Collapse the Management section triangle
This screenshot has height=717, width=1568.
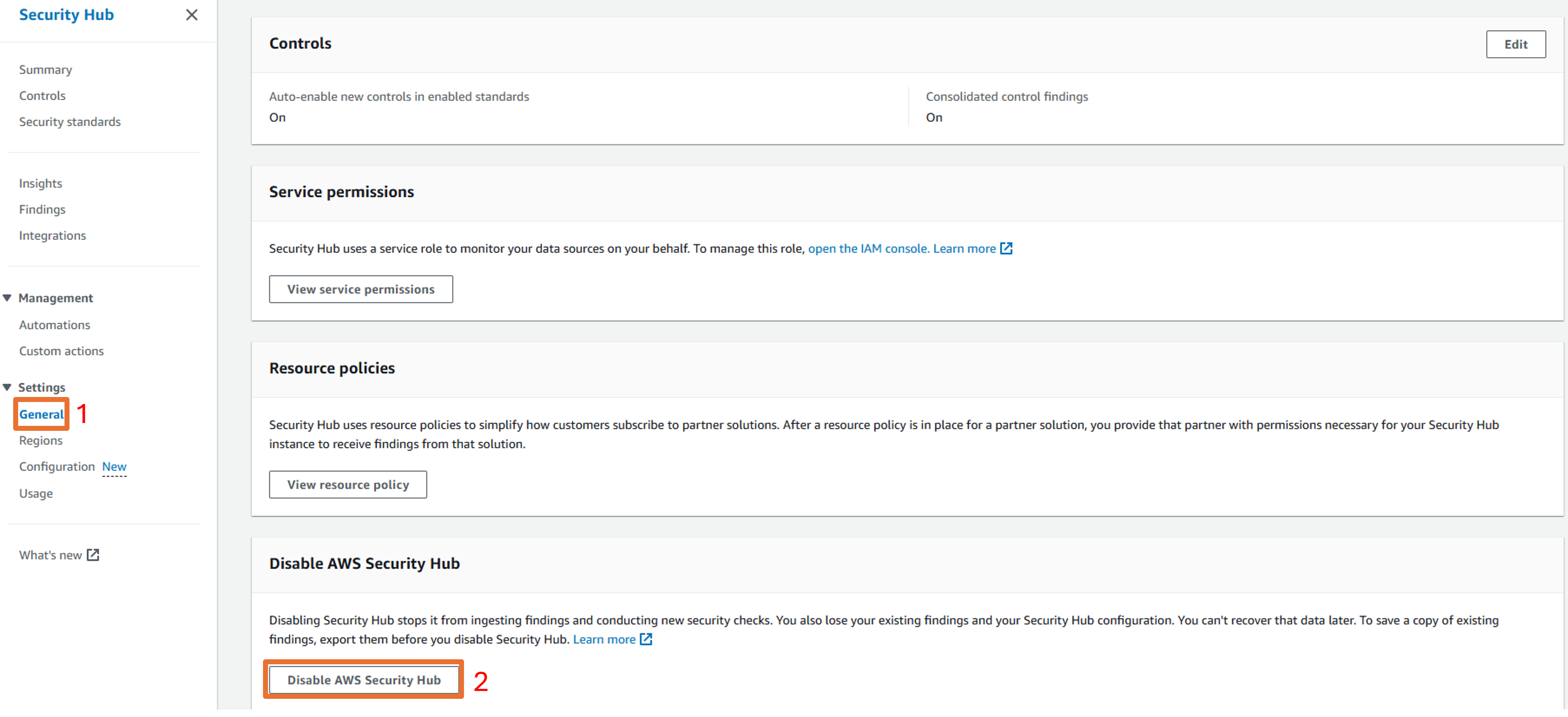pyautogui.click(x=7, y=298)
